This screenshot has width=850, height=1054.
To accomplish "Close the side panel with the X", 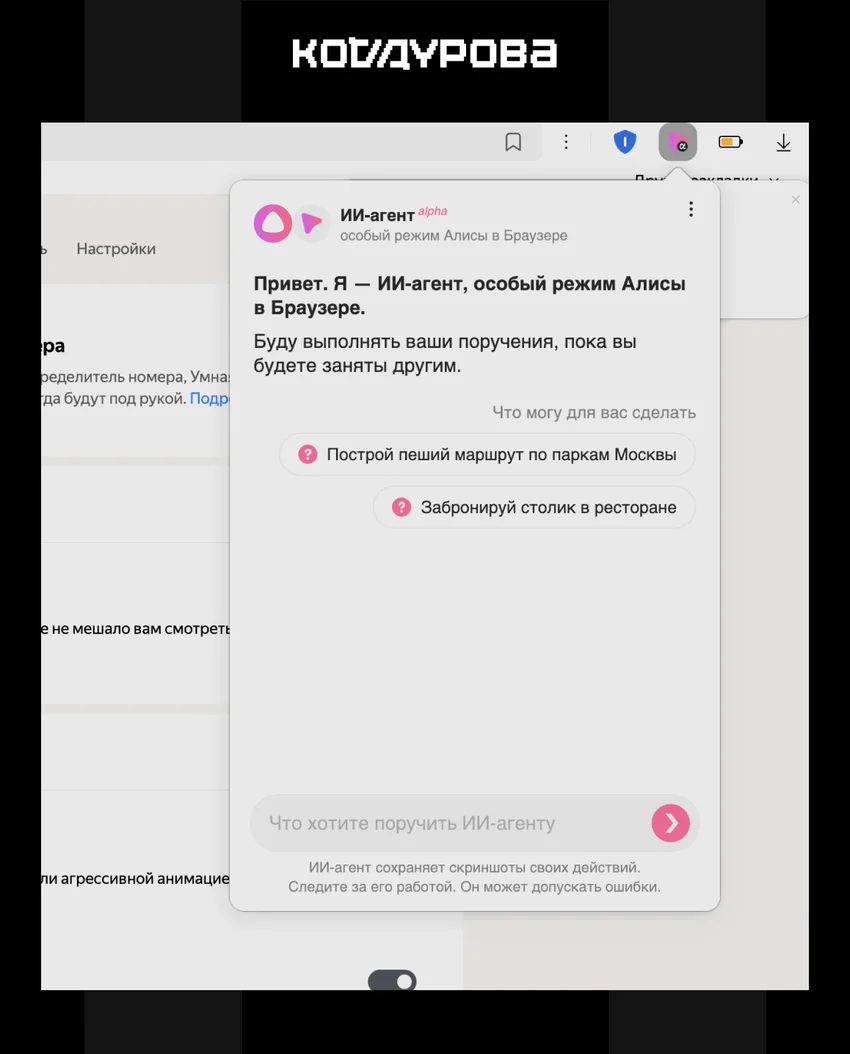I will (x=796, y=200).
